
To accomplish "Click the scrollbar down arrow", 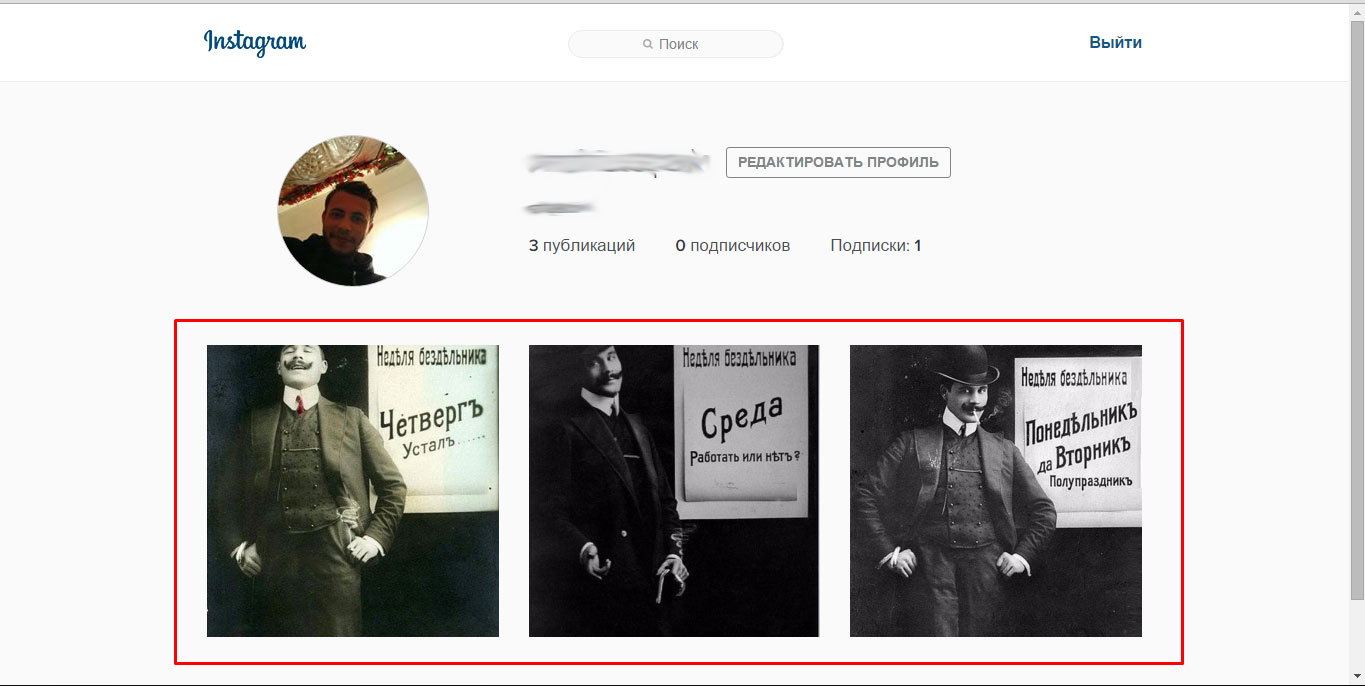I will [x=1356, y=676].
